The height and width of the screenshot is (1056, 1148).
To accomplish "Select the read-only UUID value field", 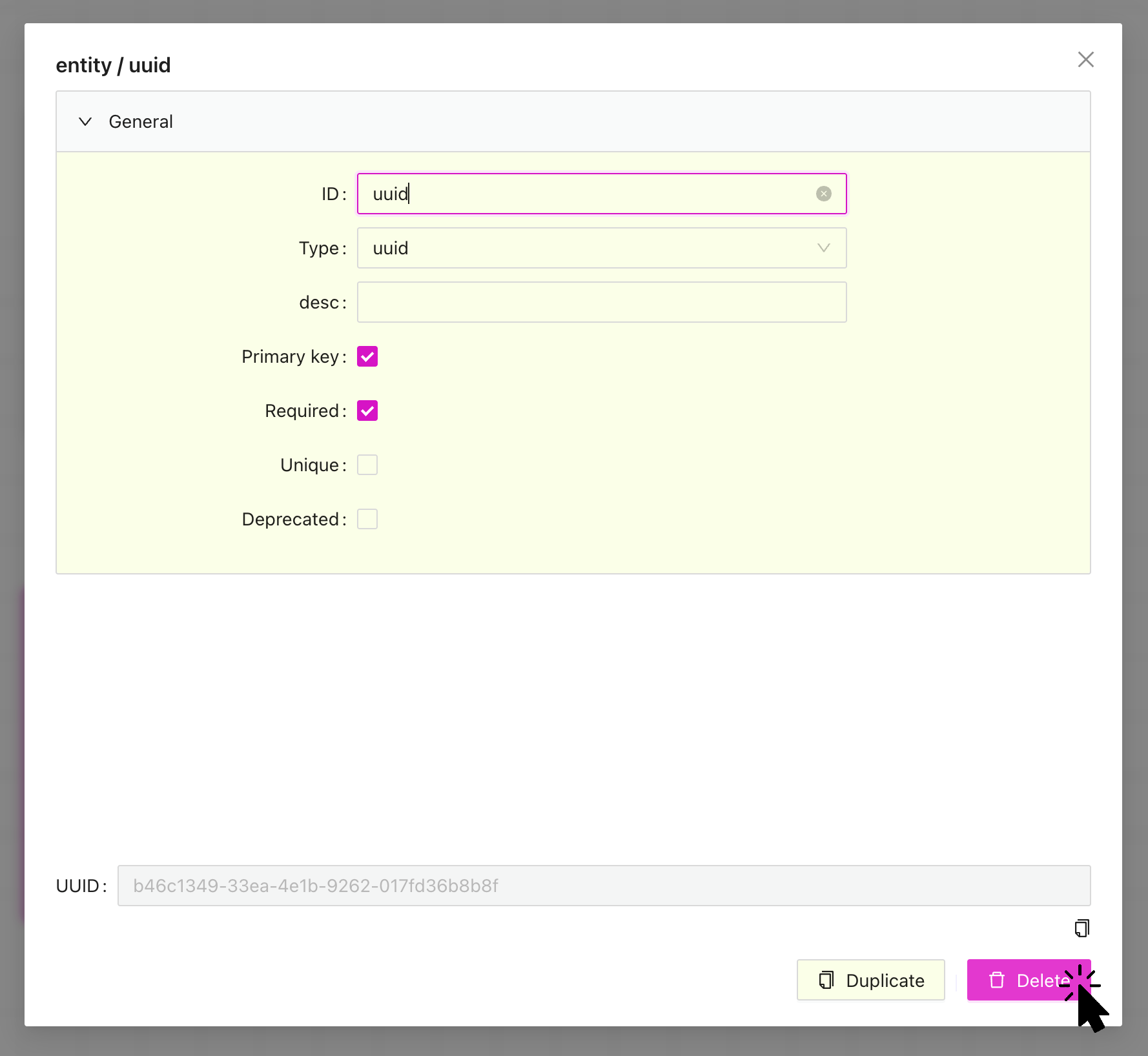I will [x=603, y=886].
